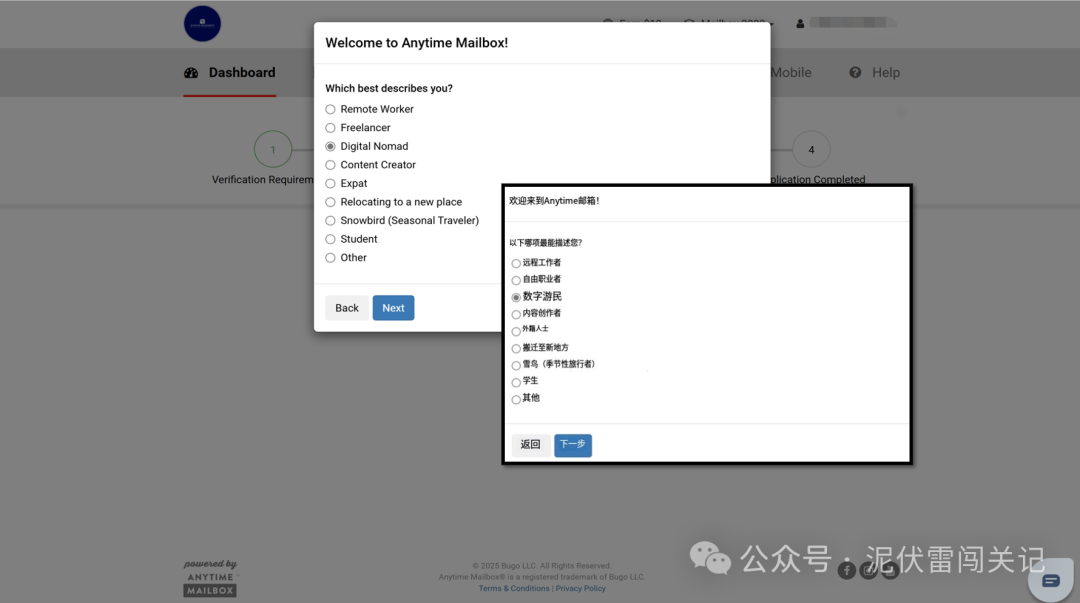Select the Remote Worker radio option
Viewport: 1080px width, 603px height.
pyautogui.click(x=331, y=109)
